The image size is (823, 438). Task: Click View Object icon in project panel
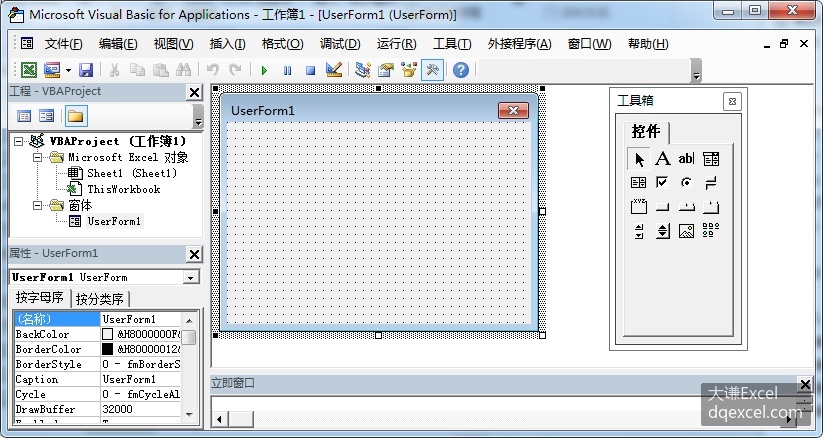(x=47, y=116)
